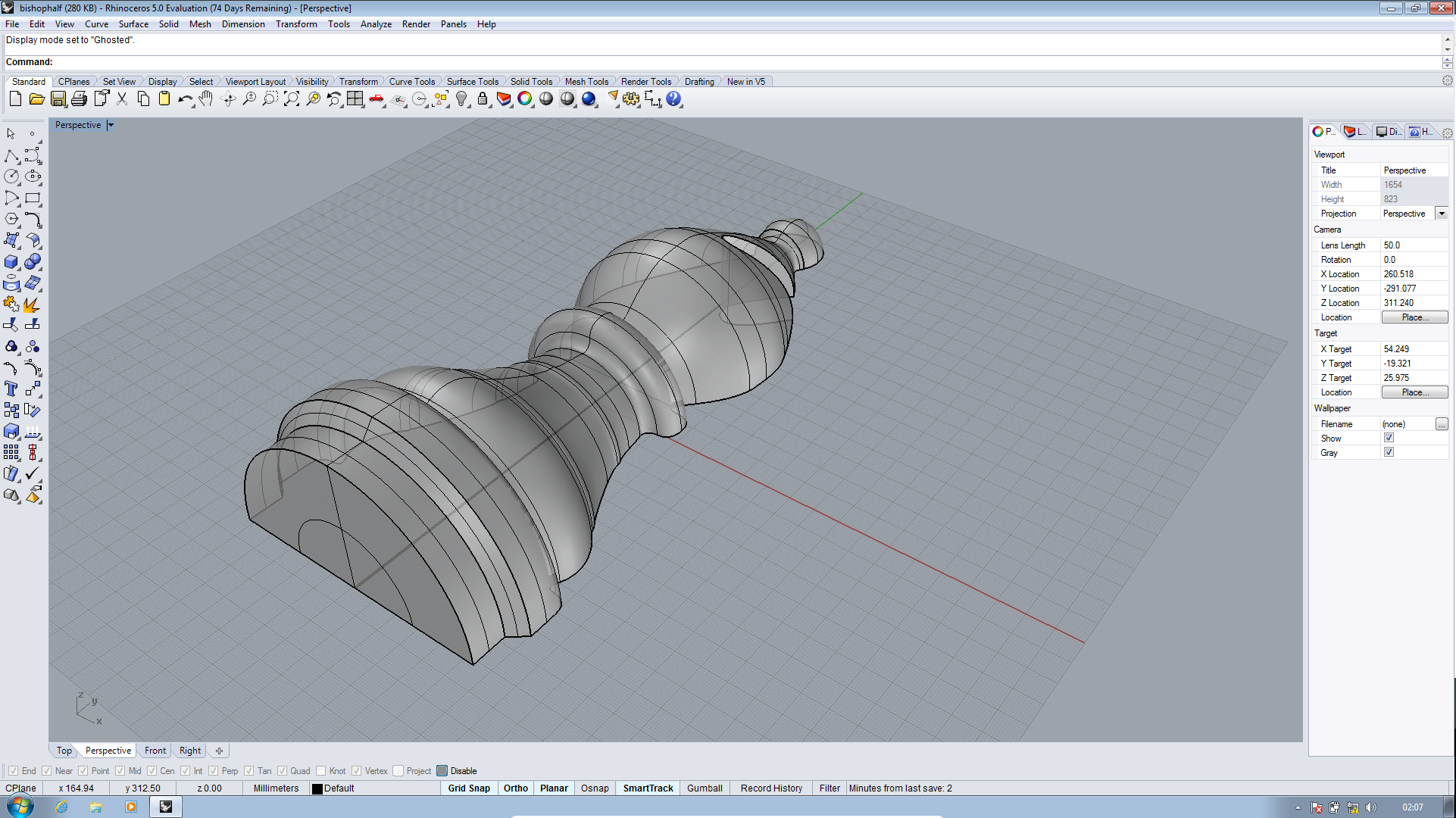Toggle the End osnap checkbox
Viewport: 1456px width, 818px height.
coord(13,771)
